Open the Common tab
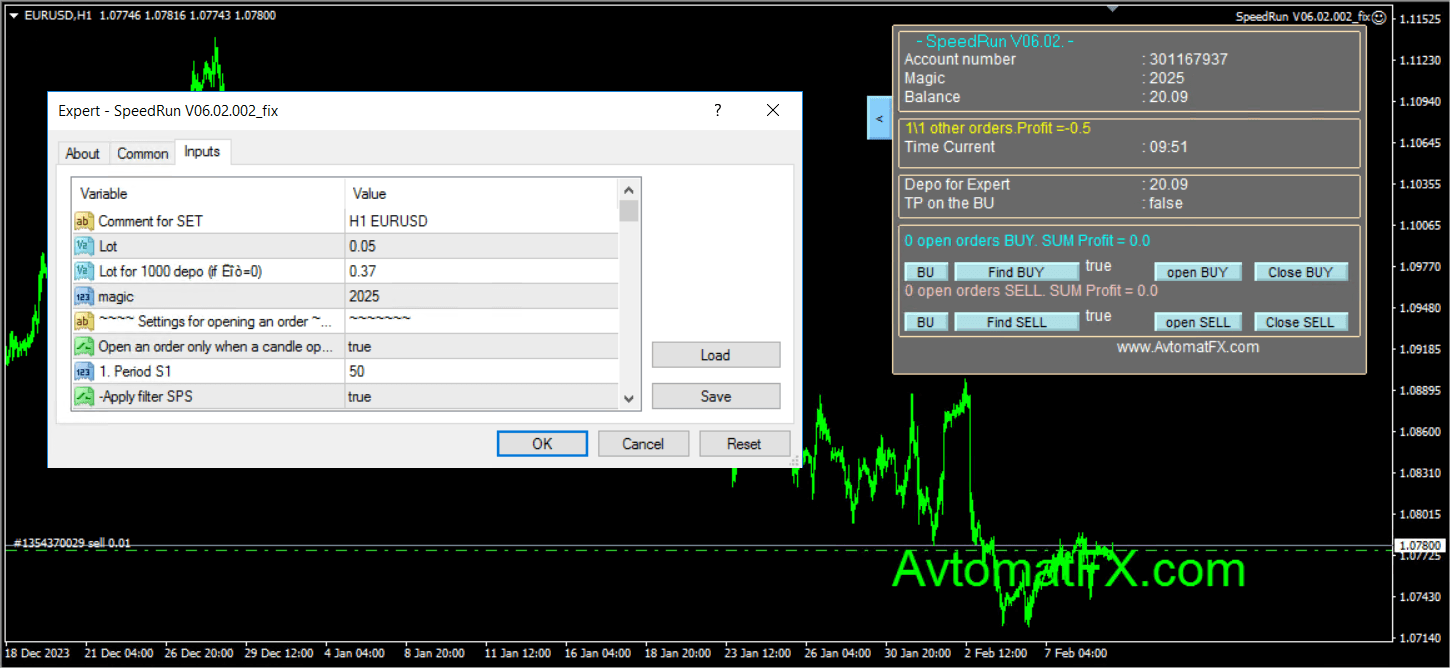Image resolution: width=1450 pixels, height=668 pixels. pyautogui.click(x=143, y=153)
